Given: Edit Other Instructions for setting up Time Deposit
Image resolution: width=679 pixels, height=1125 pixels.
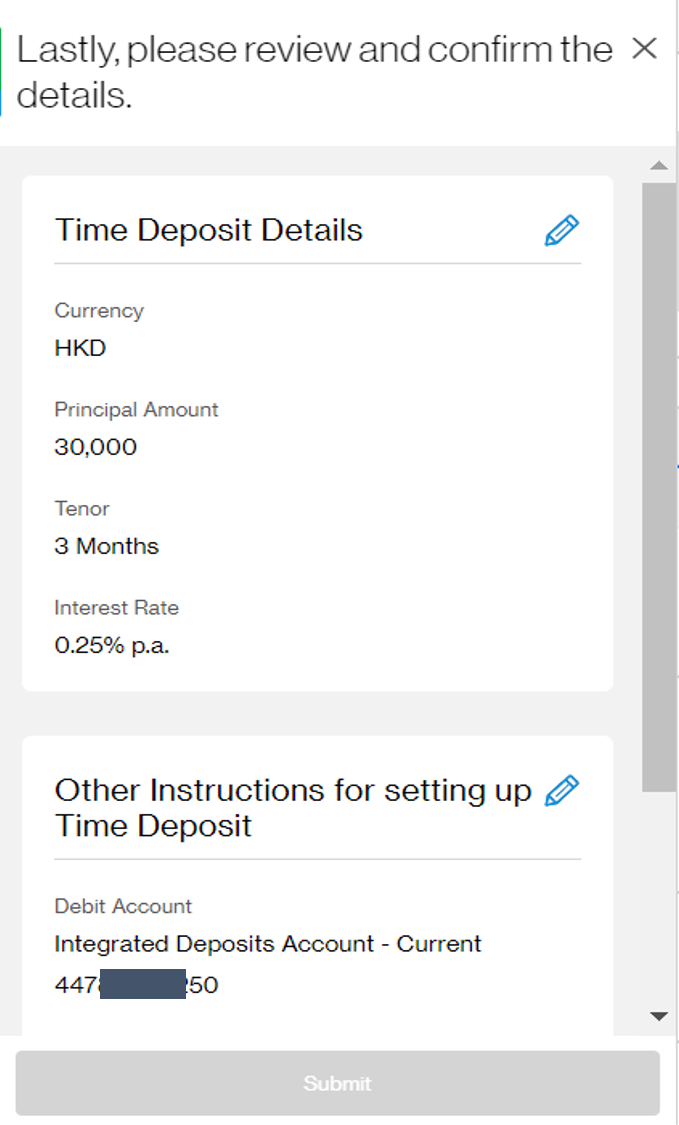Looking at the screenshot, I should pyautogui.click(x=561, y=790).
